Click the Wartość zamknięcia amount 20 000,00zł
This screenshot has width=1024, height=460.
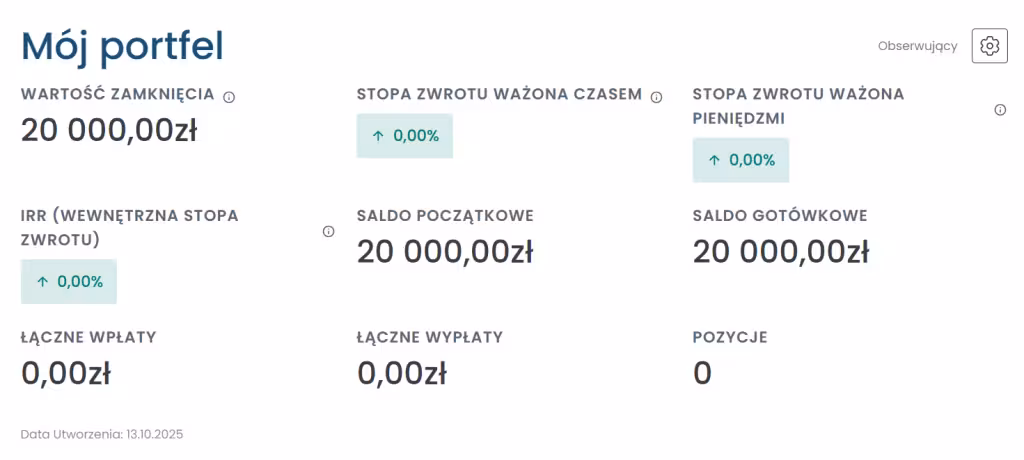[x=109, y=130]
